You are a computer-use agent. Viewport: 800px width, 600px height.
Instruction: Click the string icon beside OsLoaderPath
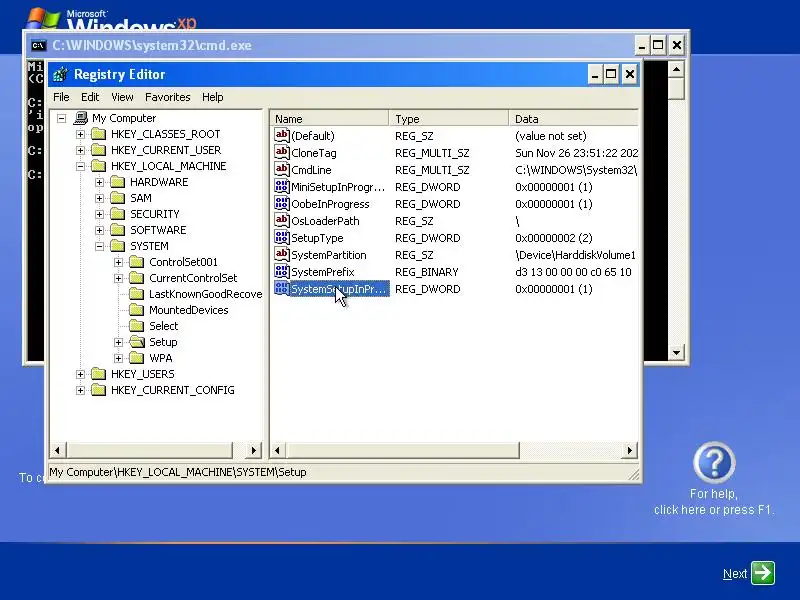(x=282, y=220)
